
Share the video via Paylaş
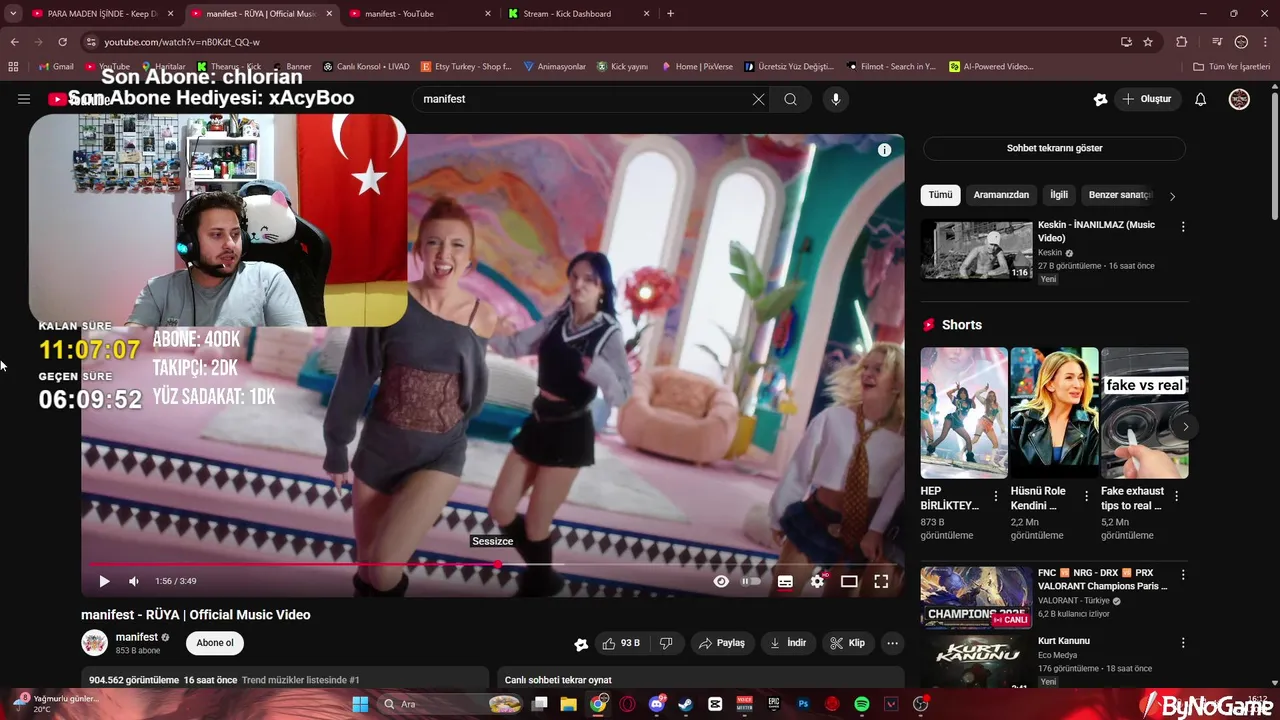coord(722,643)
